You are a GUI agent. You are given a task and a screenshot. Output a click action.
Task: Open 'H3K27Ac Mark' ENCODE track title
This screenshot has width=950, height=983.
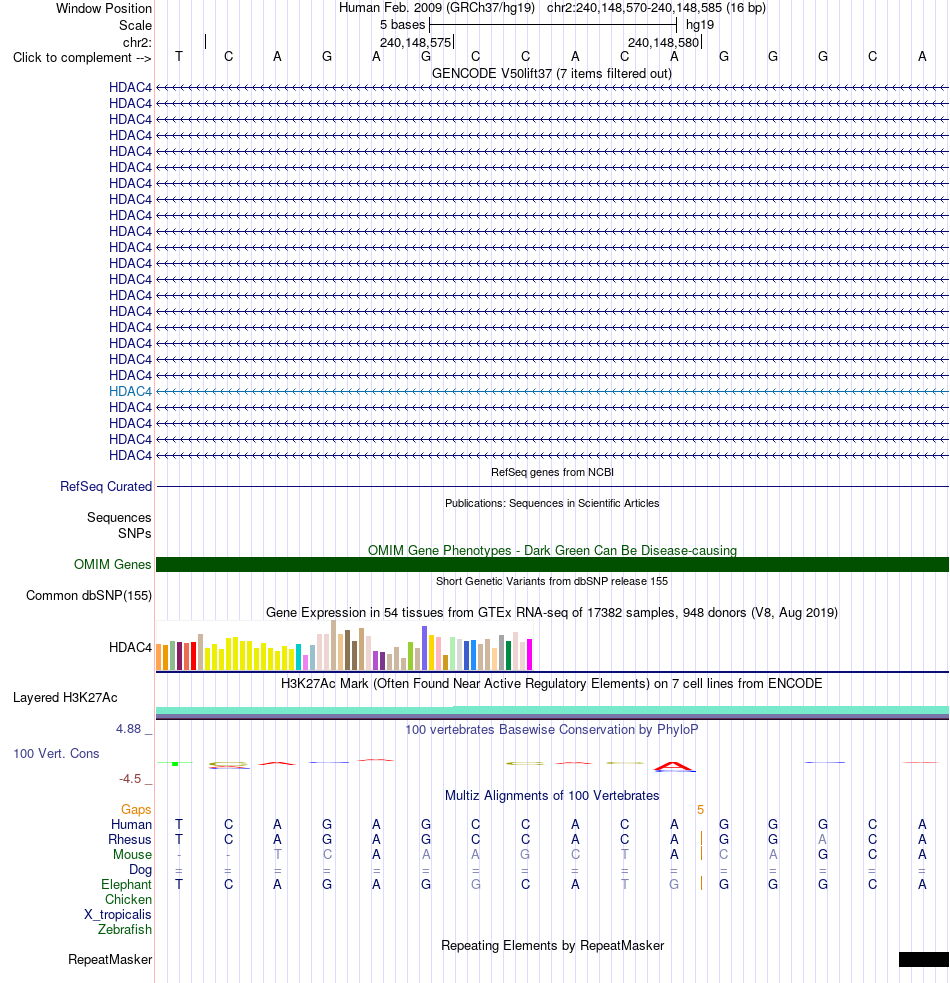[552, 683]
